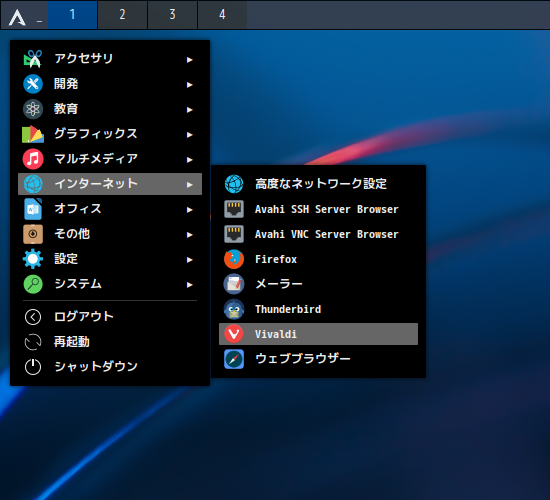
Task: Open Avahi VNC Server Browser entry
Action: (318, 234)
